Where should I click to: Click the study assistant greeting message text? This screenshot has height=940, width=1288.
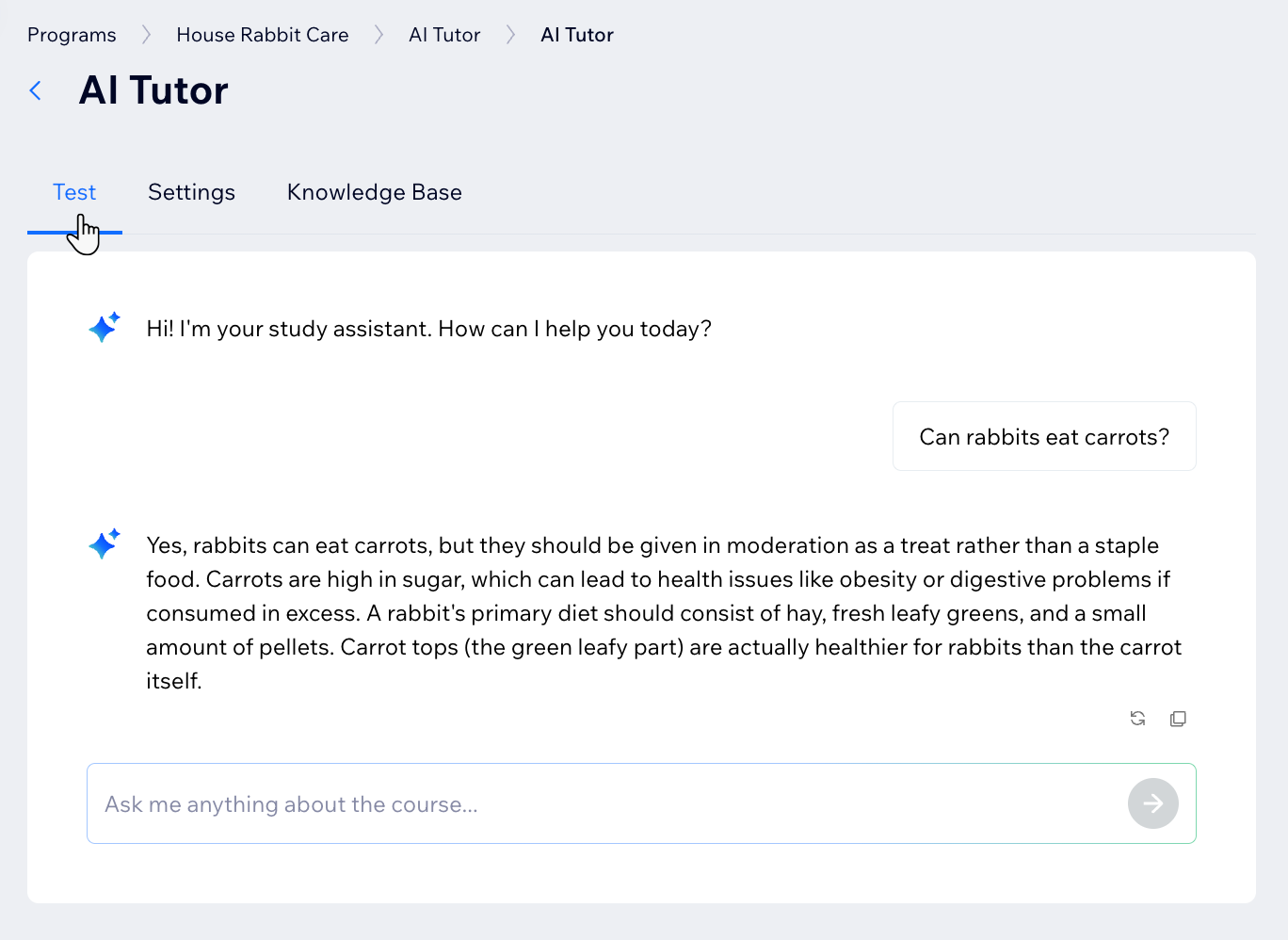(428, 329)
